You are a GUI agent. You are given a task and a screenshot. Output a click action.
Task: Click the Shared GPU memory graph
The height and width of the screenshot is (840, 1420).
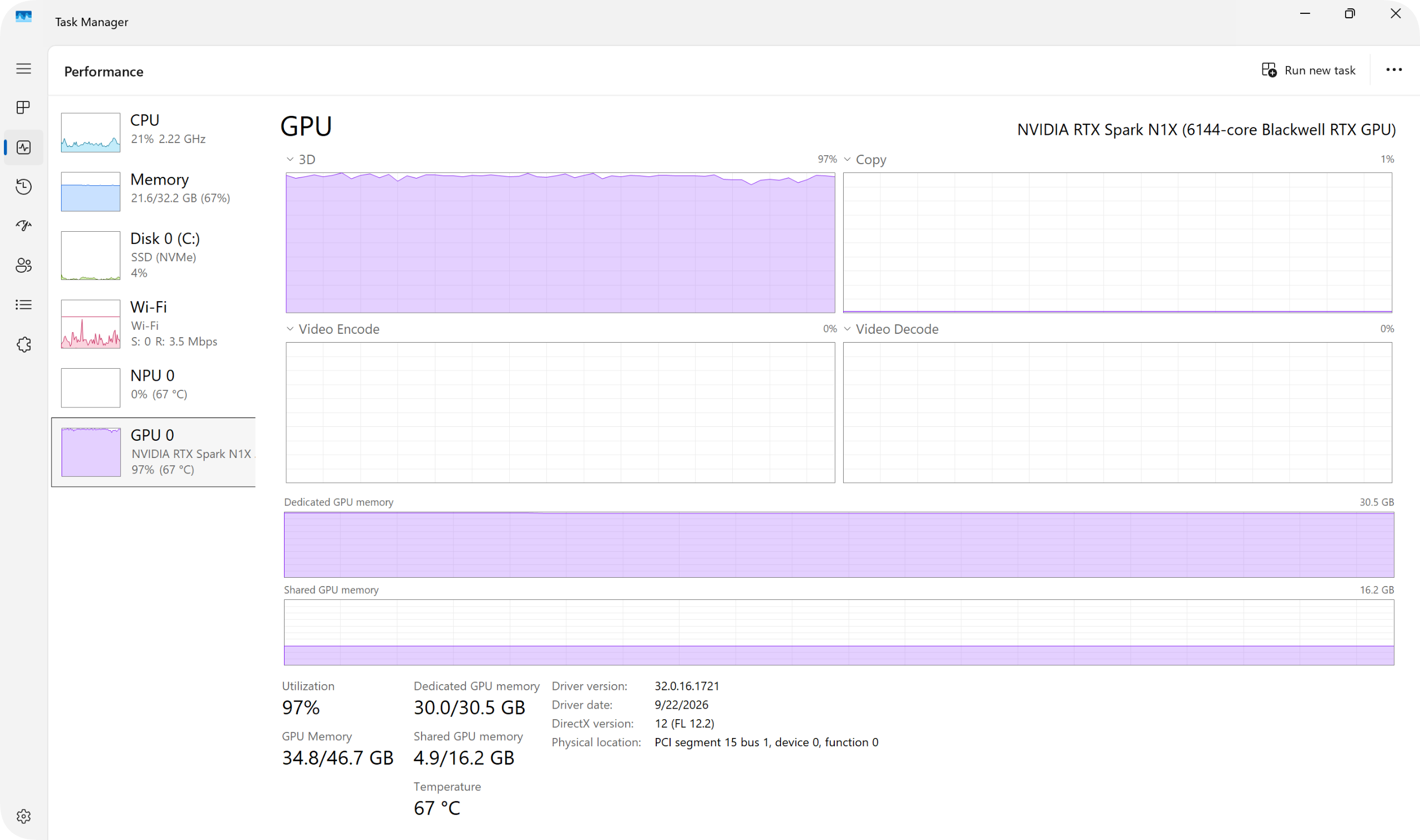[839, 632]
